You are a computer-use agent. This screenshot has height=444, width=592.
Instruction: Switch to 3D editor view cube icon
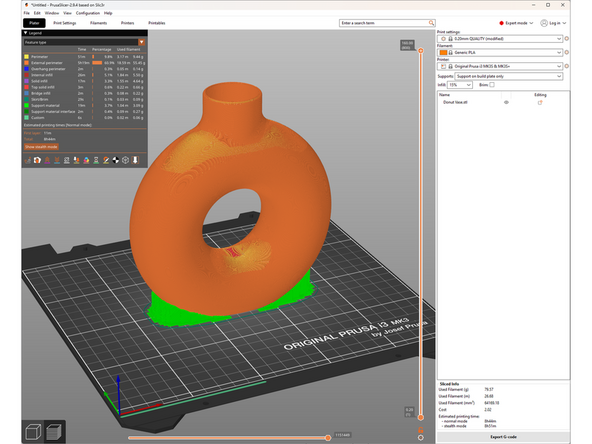33,432
